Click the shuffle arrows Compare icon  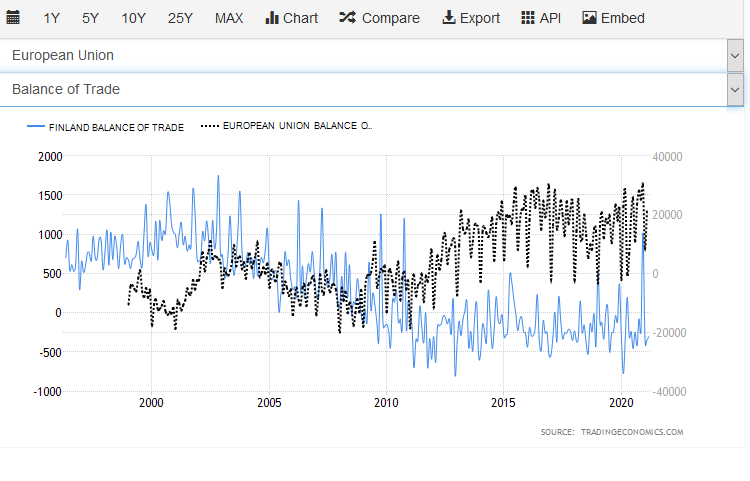click(347, 18)
